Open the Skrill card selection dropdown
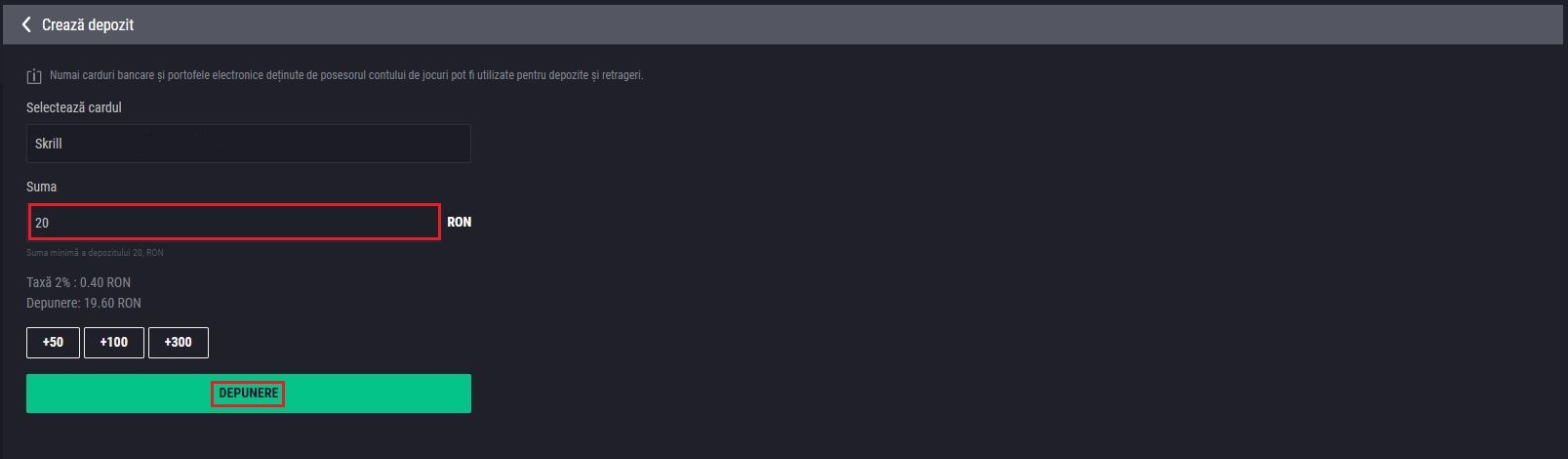Image resolution: width=1568 pixels, height=459 pixels. (248, 144)
